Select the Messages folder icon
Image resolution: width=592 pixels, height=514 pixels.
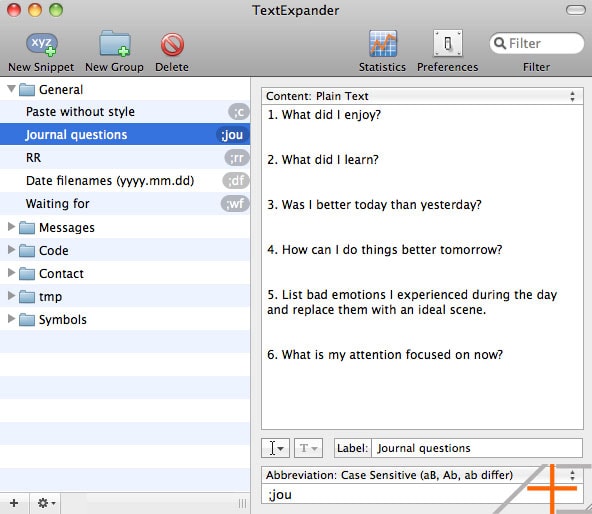tap(27, 228)
